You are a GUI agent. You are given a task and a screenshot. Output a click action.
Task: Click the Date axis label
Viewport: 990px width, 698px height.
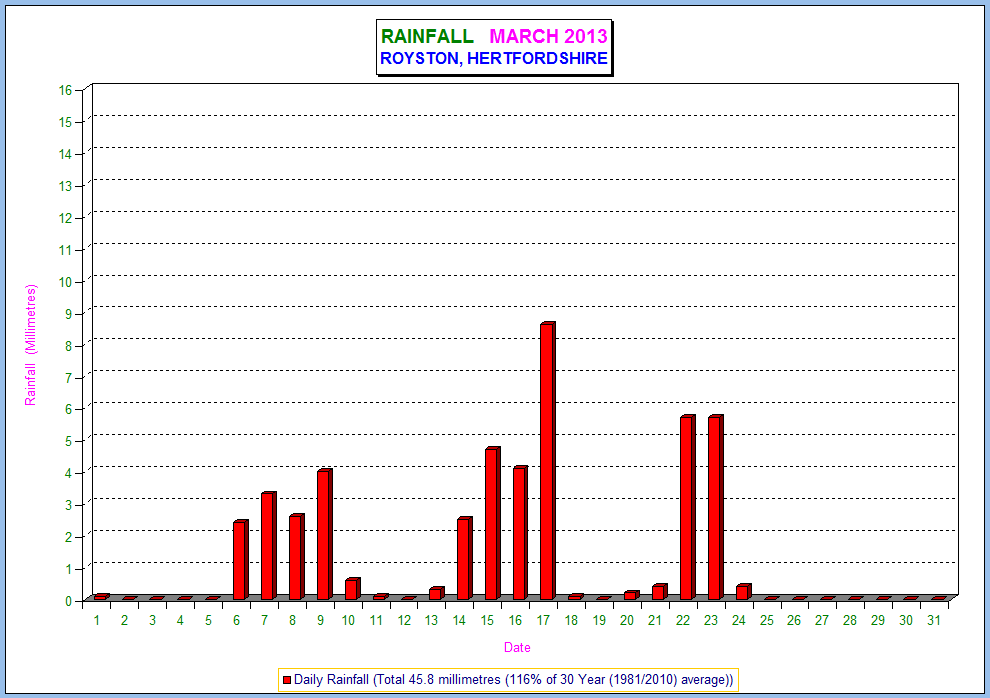[x=517, y=648]
